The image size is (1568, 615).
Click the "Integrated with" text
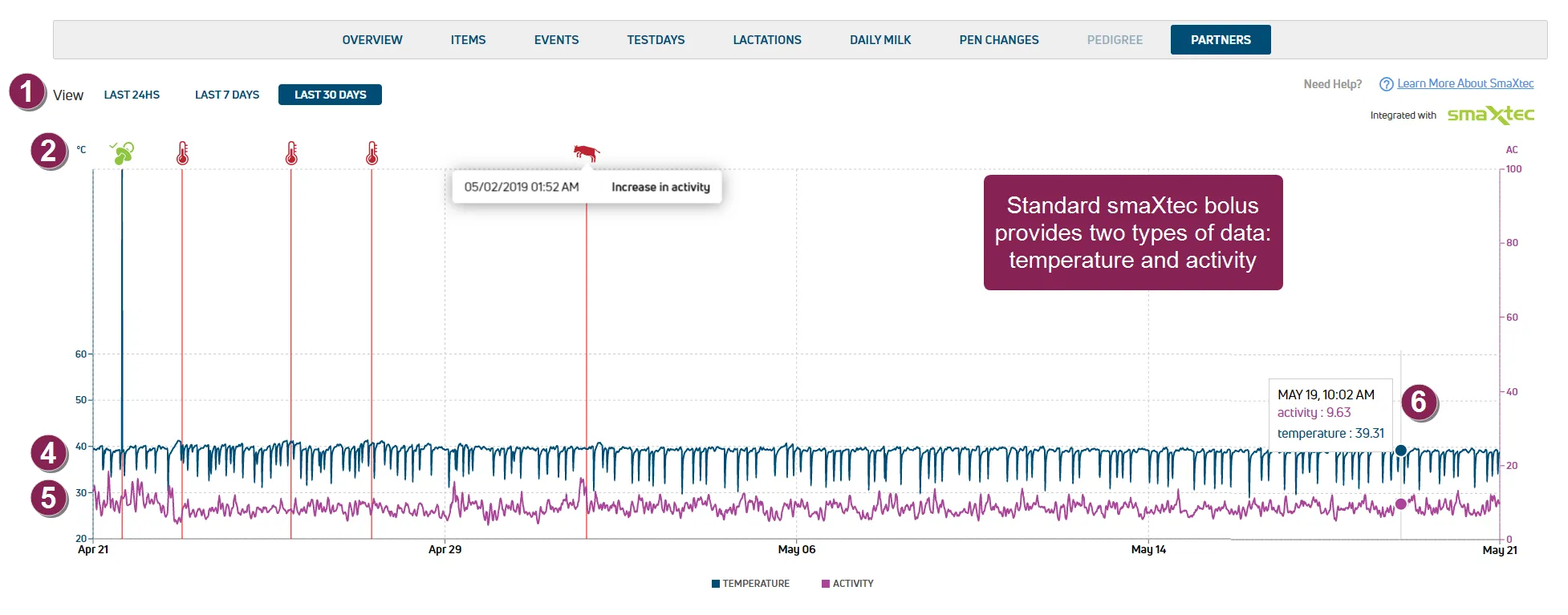tap(1403, 115)
